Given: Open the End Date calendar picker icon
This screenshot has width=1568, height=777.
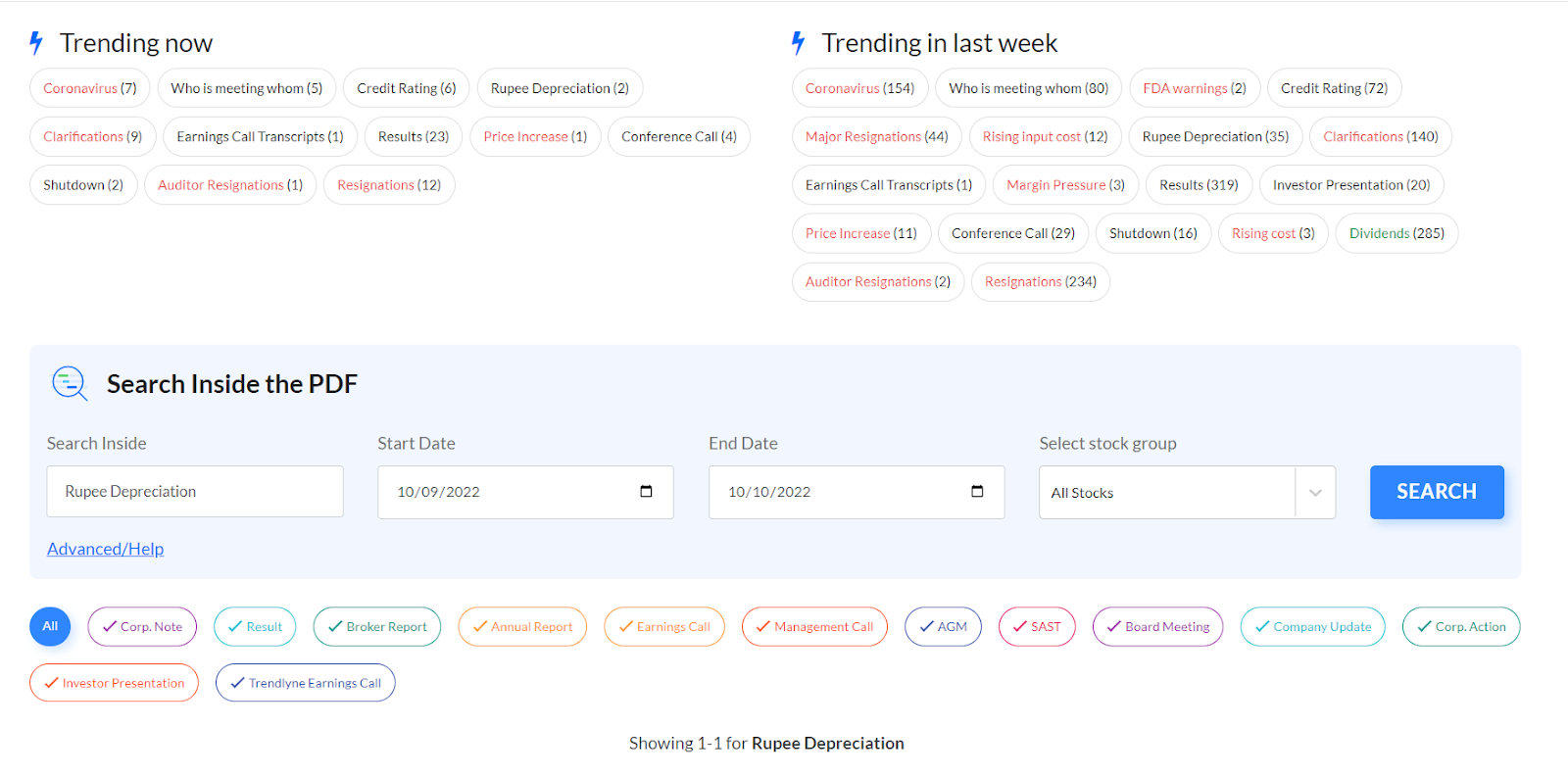Looking at the screenshot, I should tap(977, 492).
